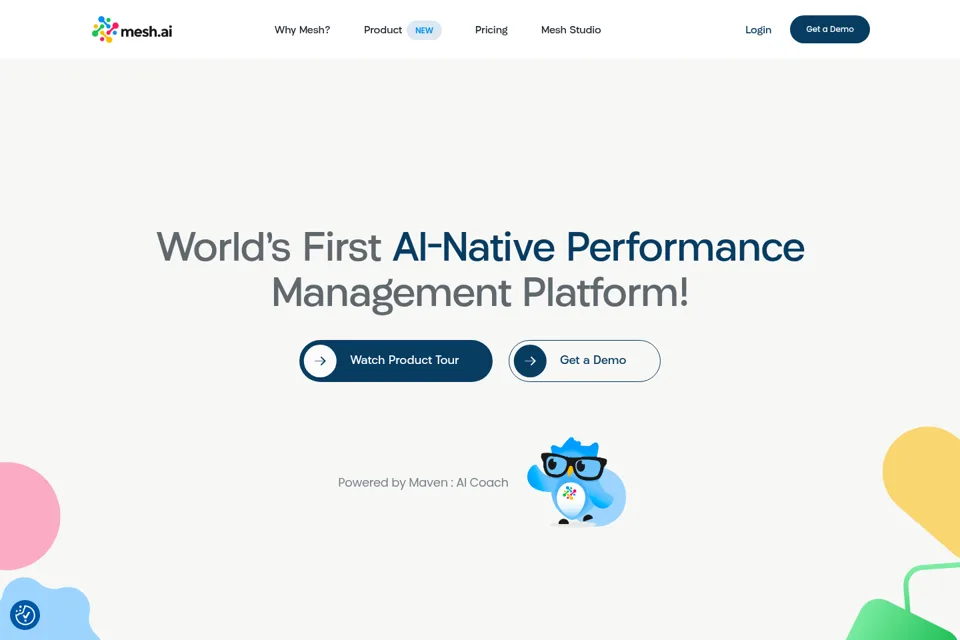Screen dimensions: 960x640
Task: Open the cookie preferences round icon
Action: (25, 614)
